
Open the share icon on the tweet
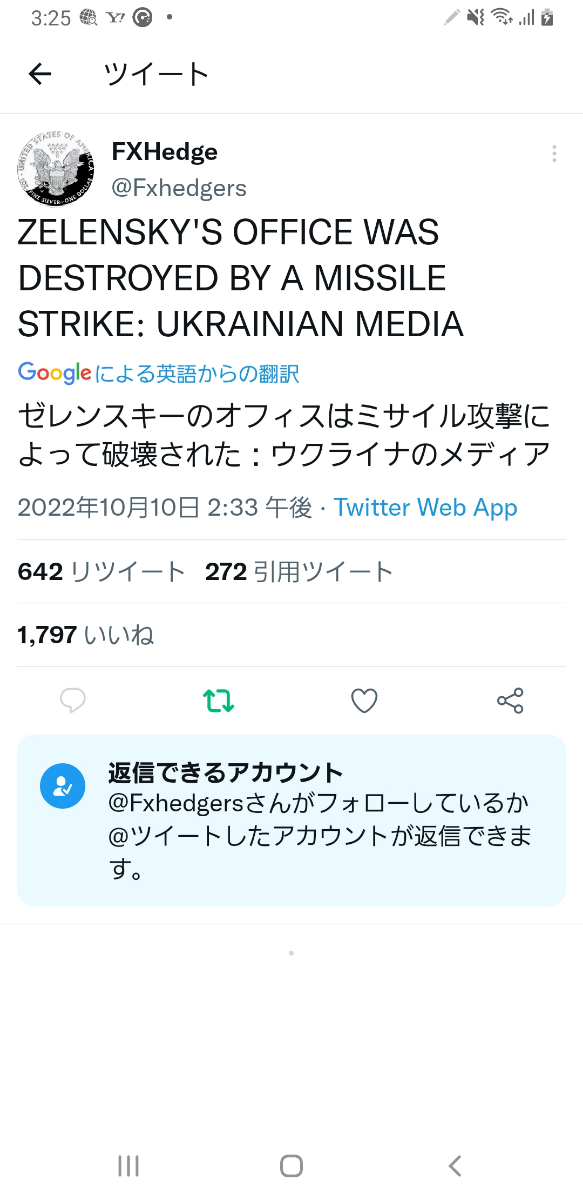tap(510, 701)
